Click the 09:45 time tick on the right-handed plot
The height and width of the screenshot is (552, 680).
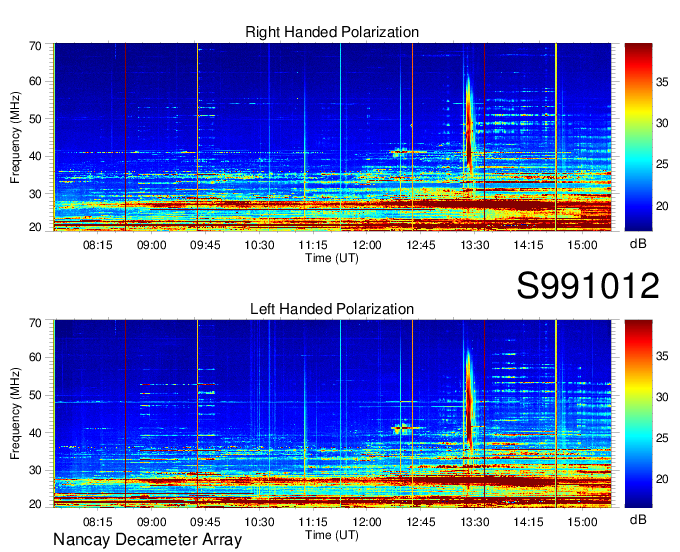pos(205,245)
